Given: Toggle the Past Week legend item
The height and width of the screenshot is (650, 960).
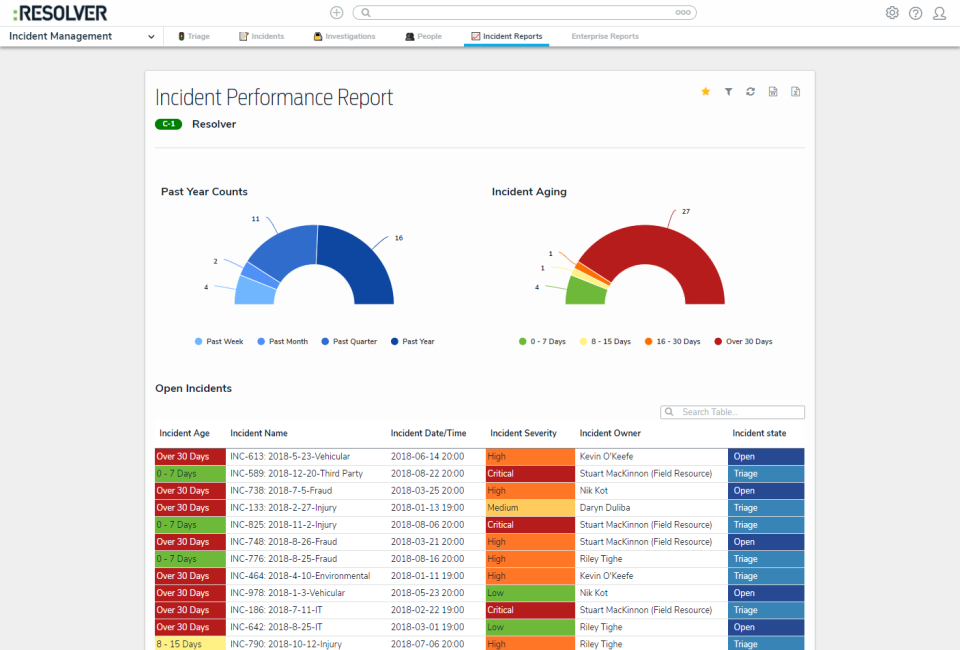Looking at the screenshot, I should pyautogui.click(x=219, y=342).
